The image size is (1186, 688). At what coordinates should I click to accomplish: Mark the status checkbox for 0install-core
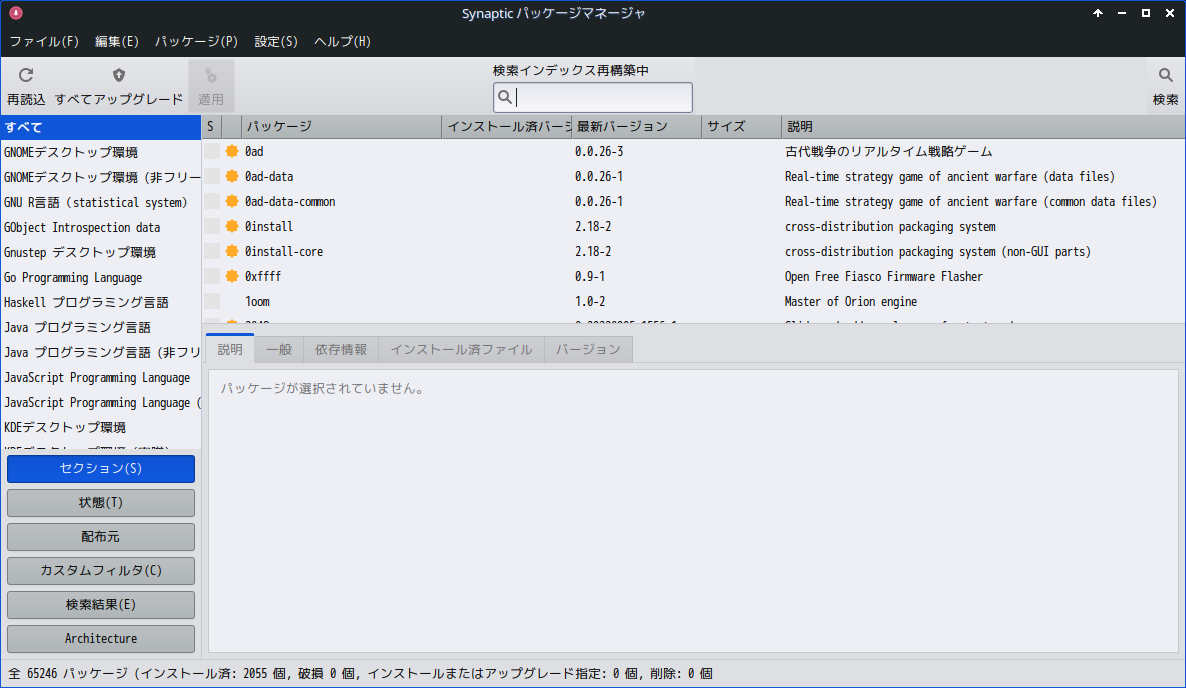(212, 251)
